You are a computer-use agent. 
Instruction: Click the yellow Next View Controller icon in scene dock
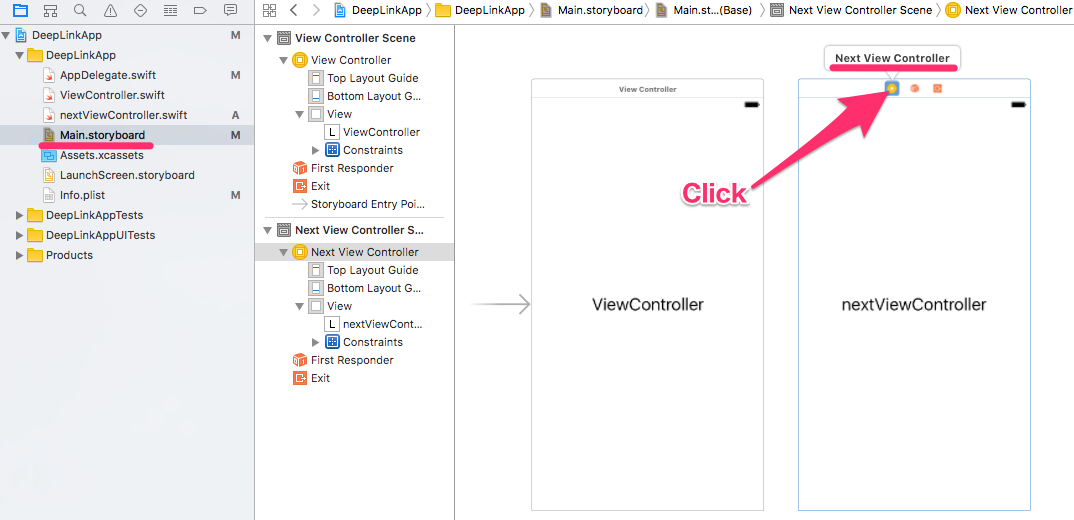(892, 88)
